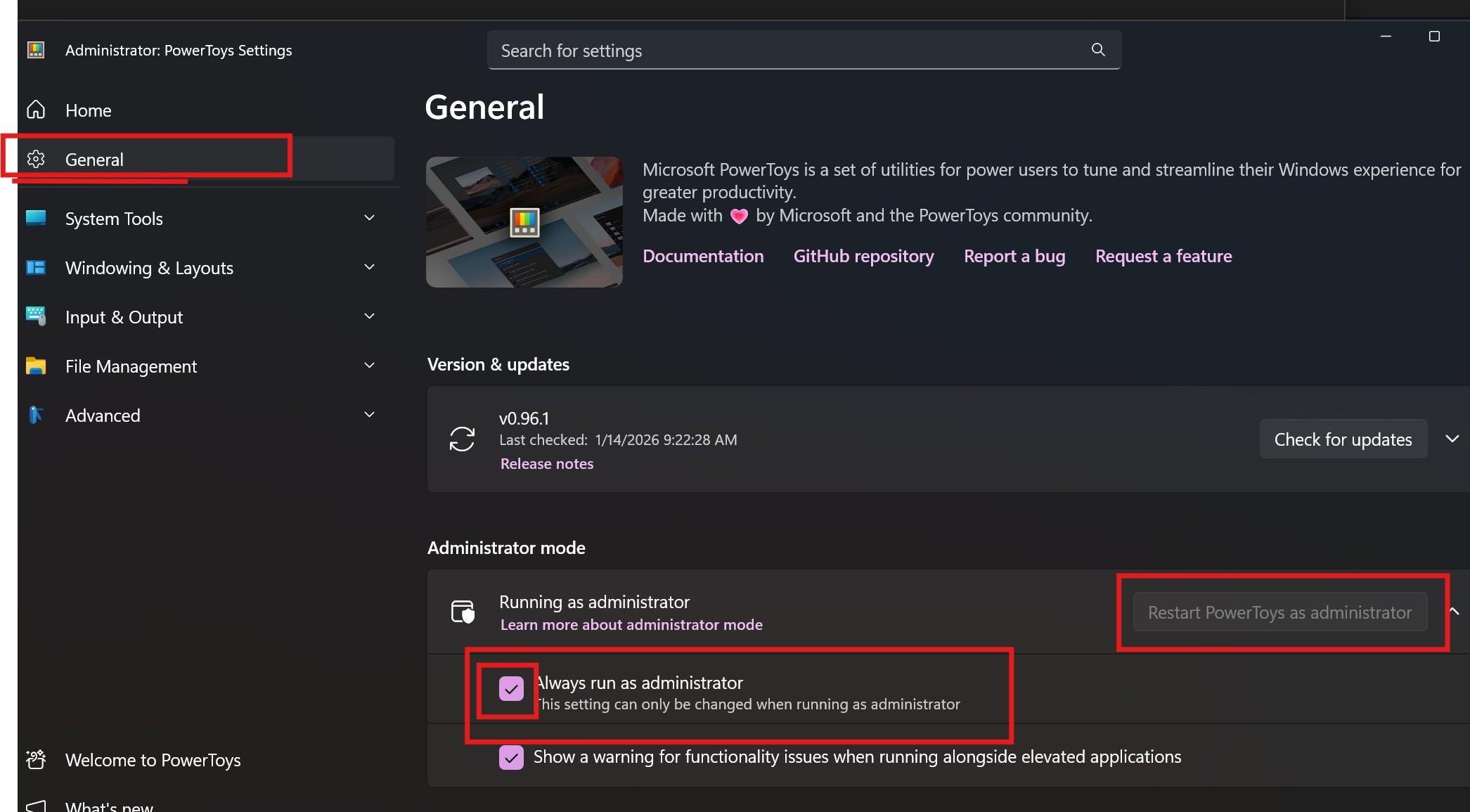Viewport: 1470px width, 812px height.
Task: Click the Home icon in sidebar
Action: (36, 110)
